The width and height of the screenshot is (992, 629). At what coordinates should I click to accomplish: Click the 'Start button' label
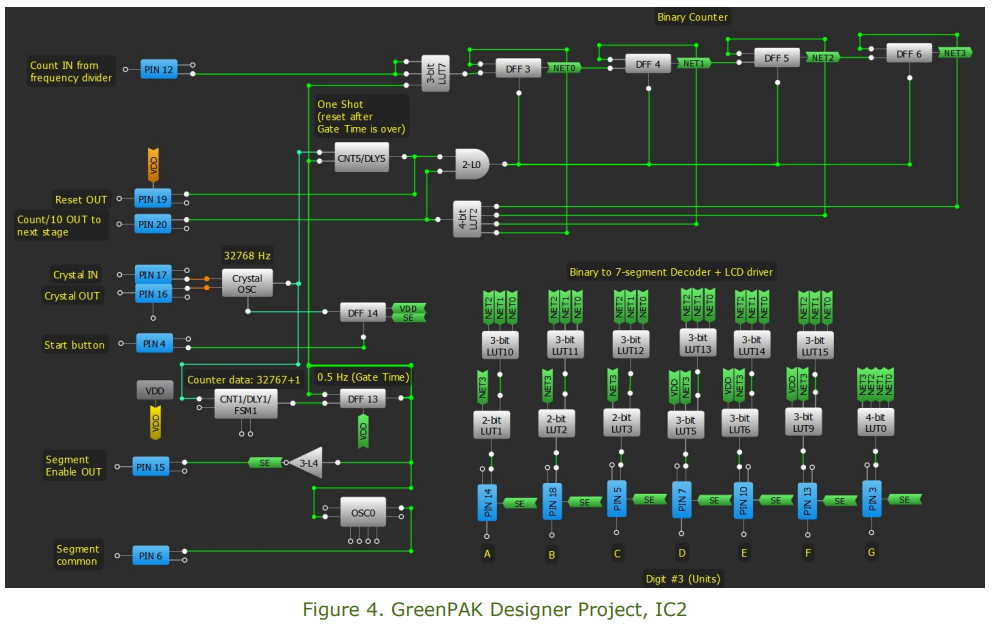coord(74,345)
